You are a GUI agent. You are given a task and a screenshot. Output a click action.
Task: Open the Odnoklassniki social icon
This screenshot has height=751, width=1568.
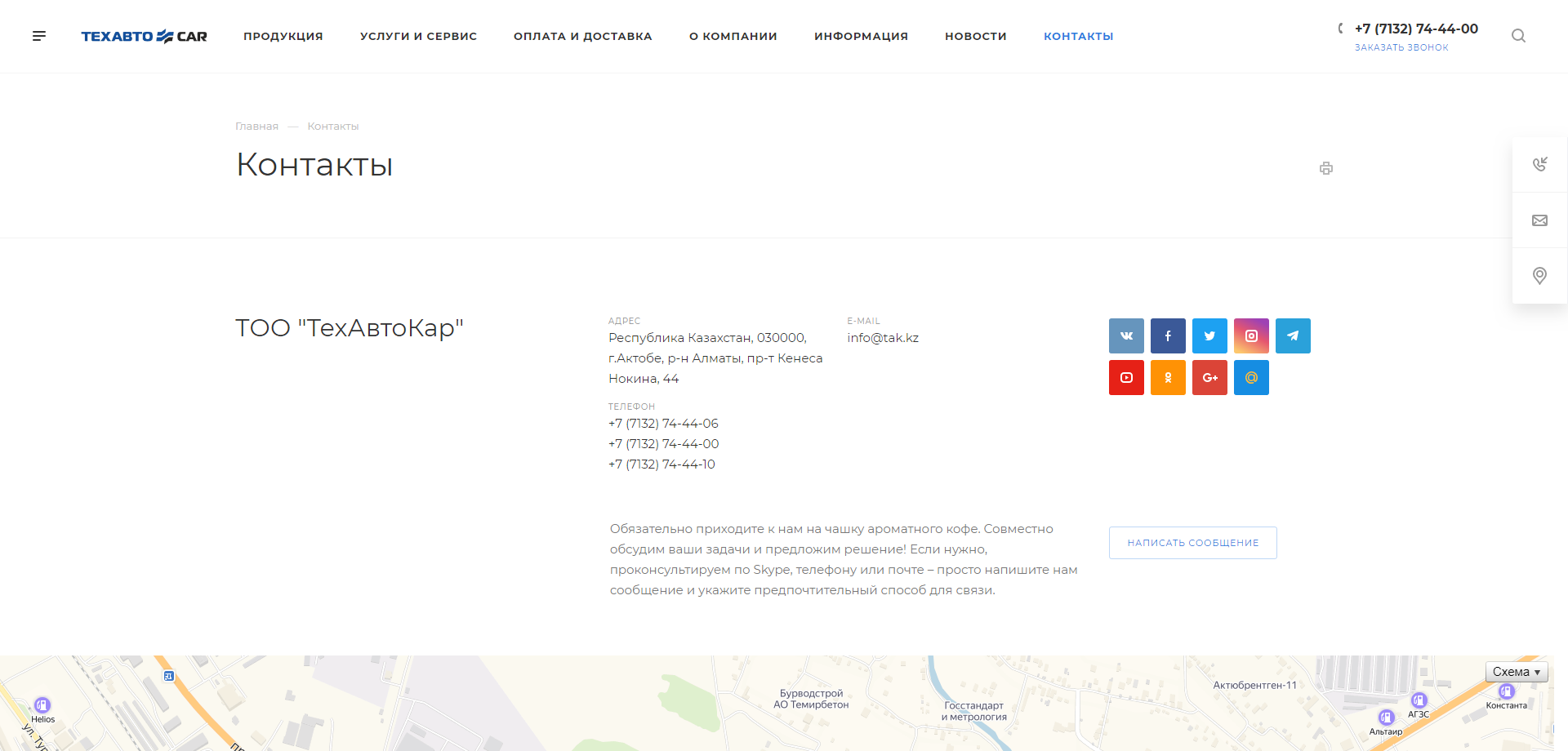[1168, 377]
